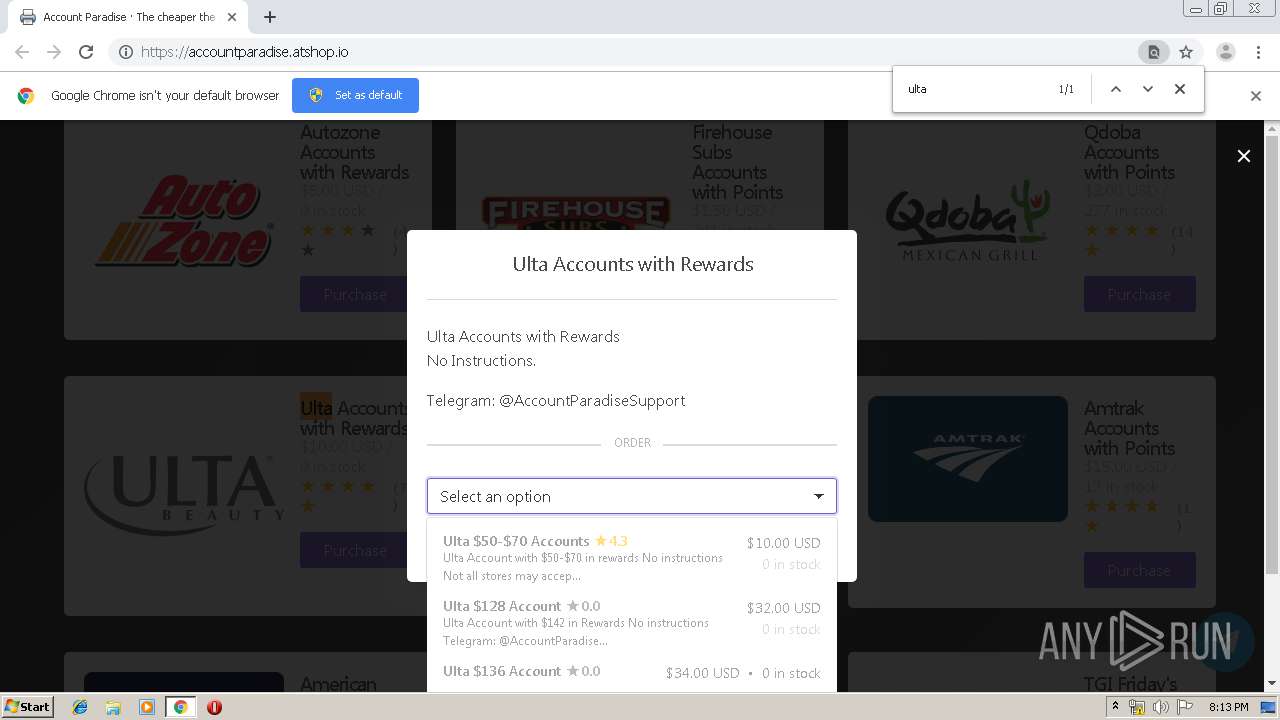The image size is (1280, 720).
Task: Click the Firehouse Subs logo thumbnail
Action: coord(576,214)
